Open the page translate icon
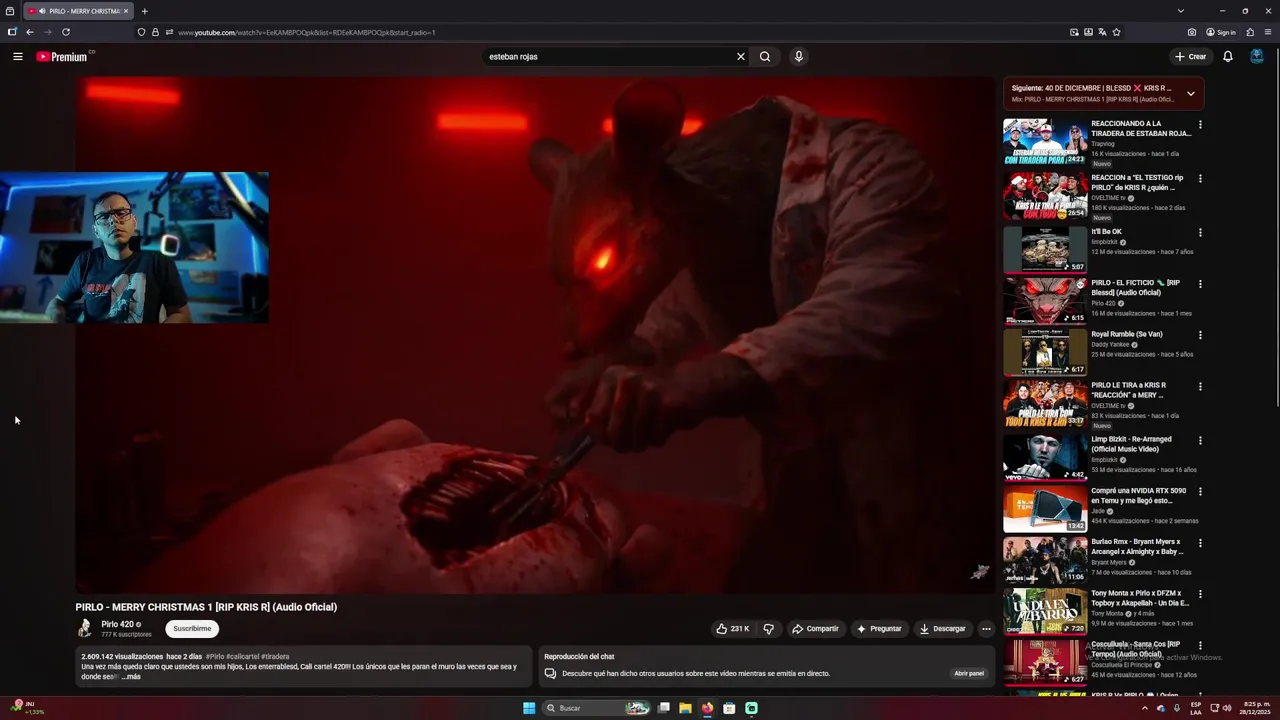This screenshot has height=720, width=1280. (1102, 32)
